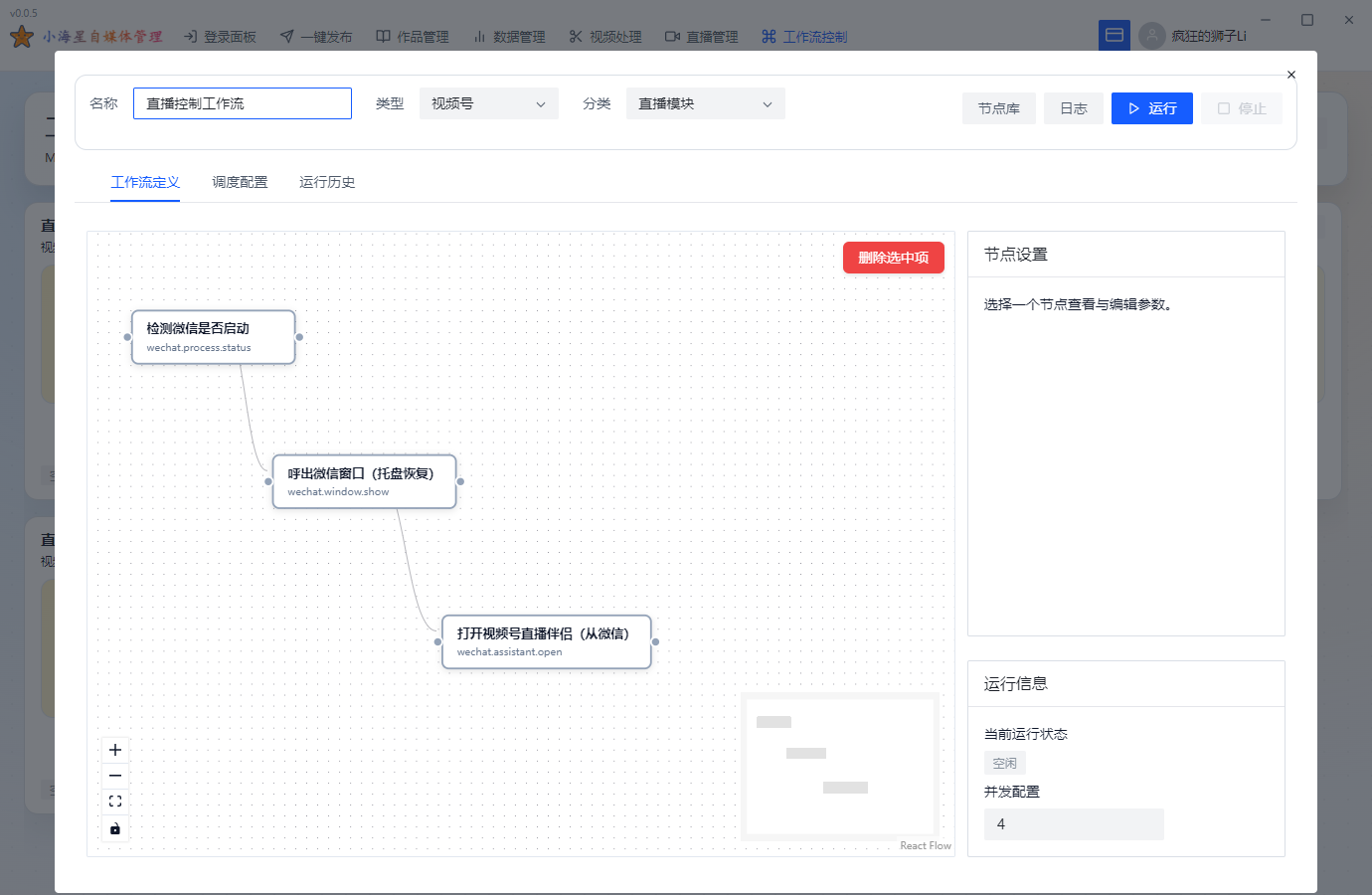
Task: Toggle the canvas interactivity lock icon
Action: point(115,828)
